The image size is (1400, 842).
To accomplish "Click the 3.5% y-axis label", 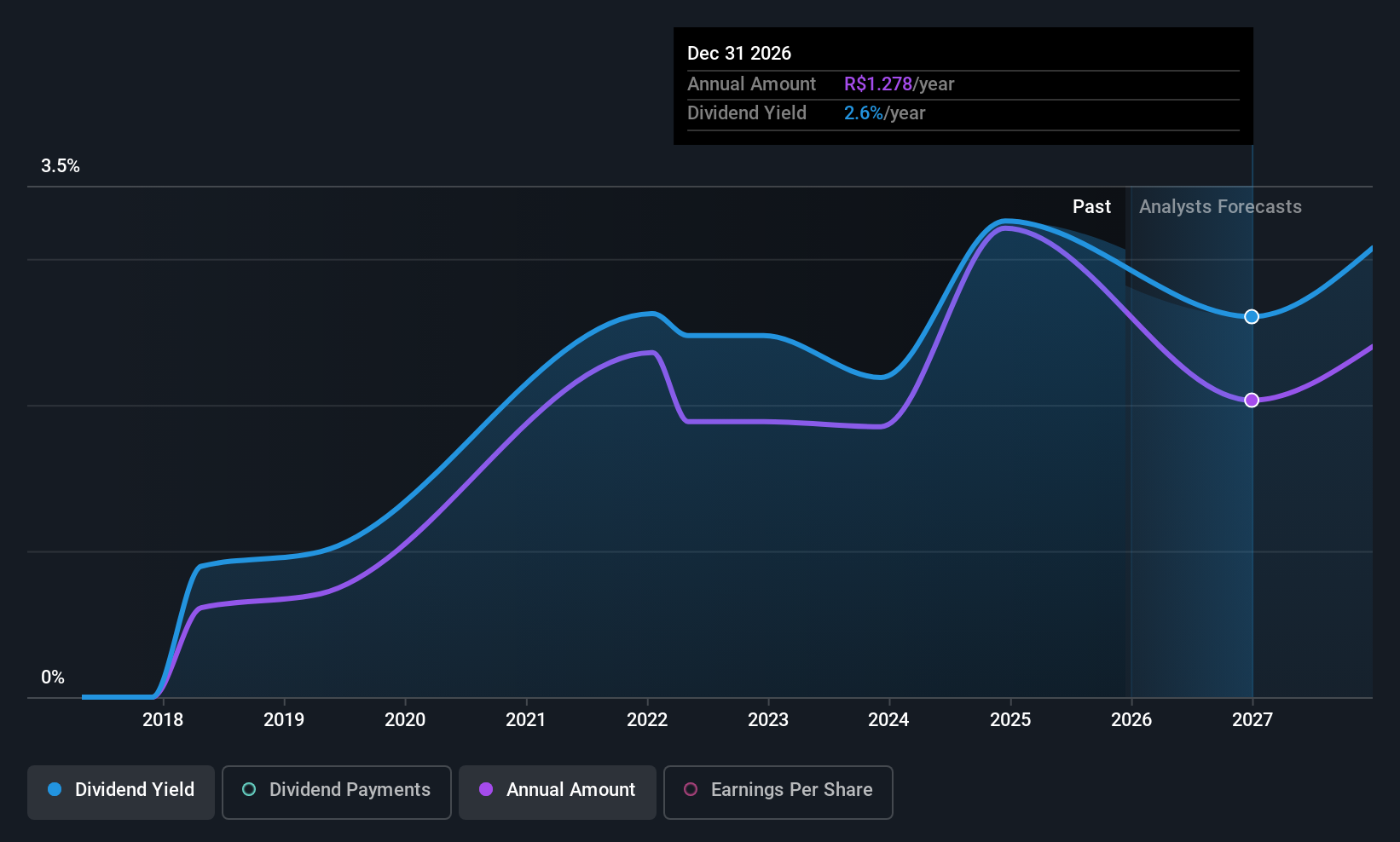I will 61,166.
